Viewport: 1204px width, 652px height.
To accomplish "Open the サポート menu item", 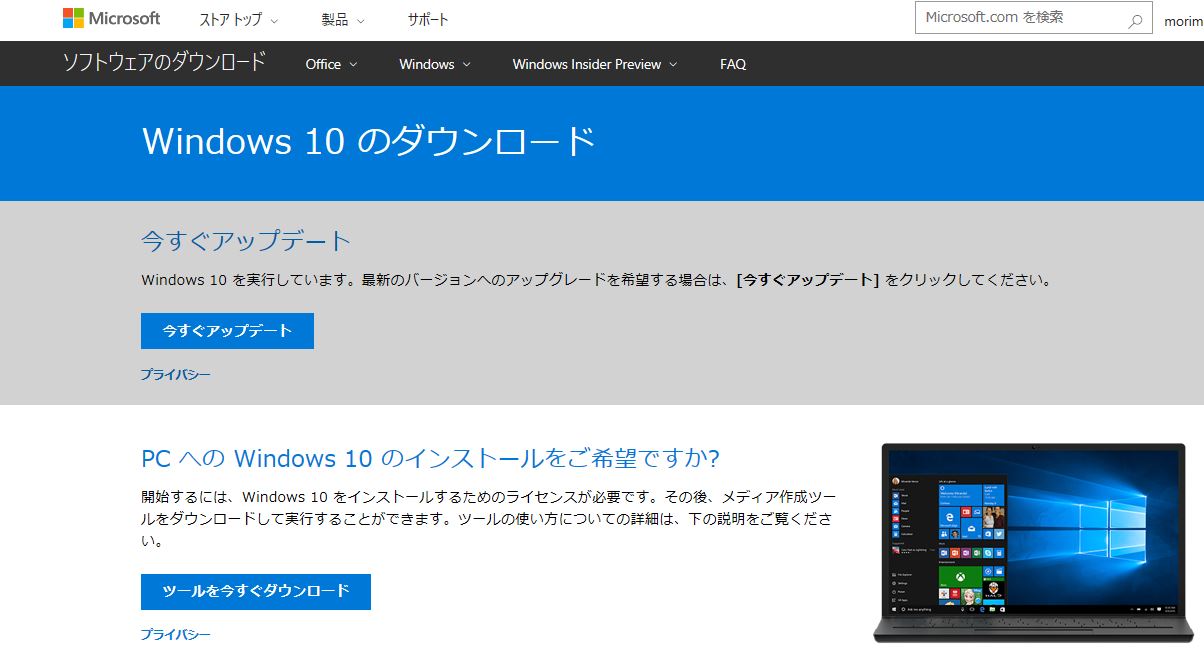I will 428,19.
